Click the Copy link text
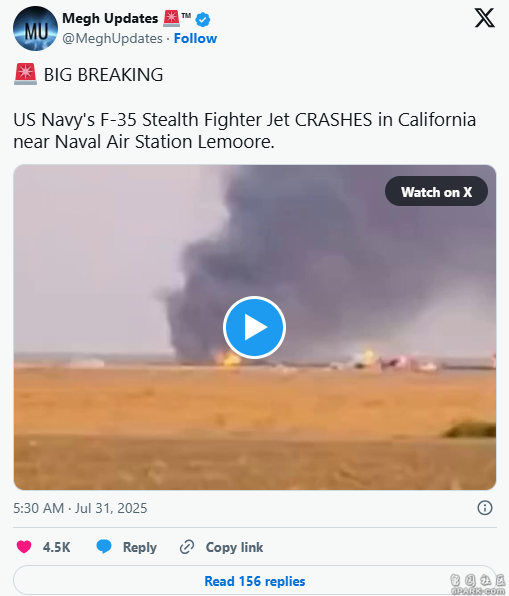The image size is (509, 596). [x=234, y=547]
